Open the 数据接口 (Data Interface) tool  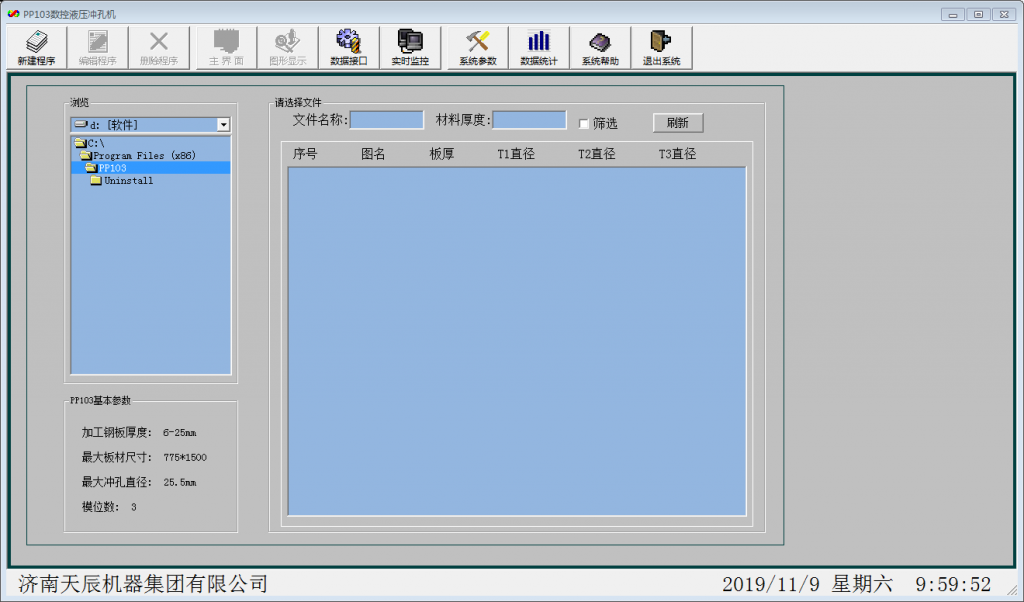pyautogui.click(x=348, y=47)
